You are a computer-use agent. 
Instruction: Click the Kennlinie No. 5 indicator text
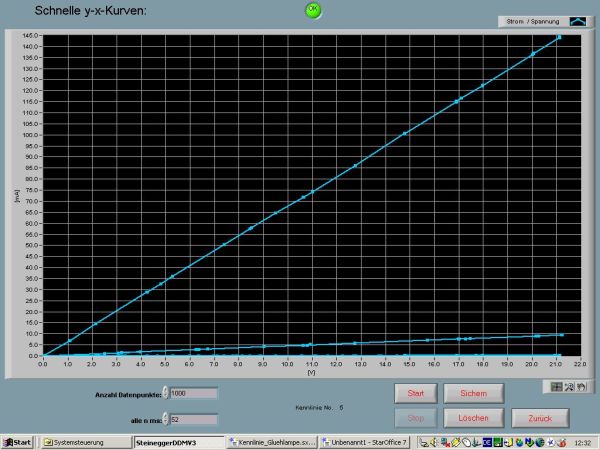tap(319, 408)
